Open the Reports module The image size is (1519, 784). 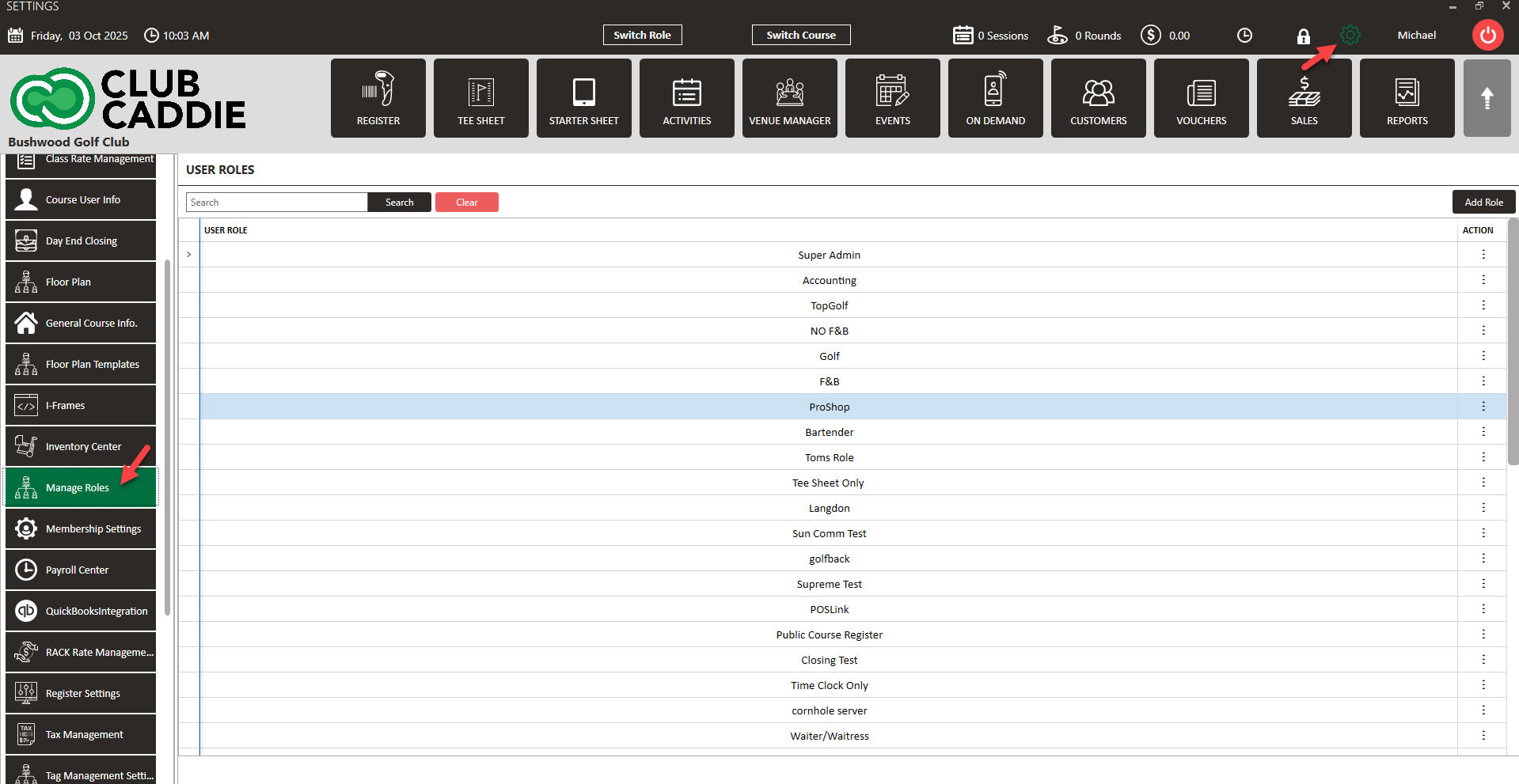(x=1407, y=98)
